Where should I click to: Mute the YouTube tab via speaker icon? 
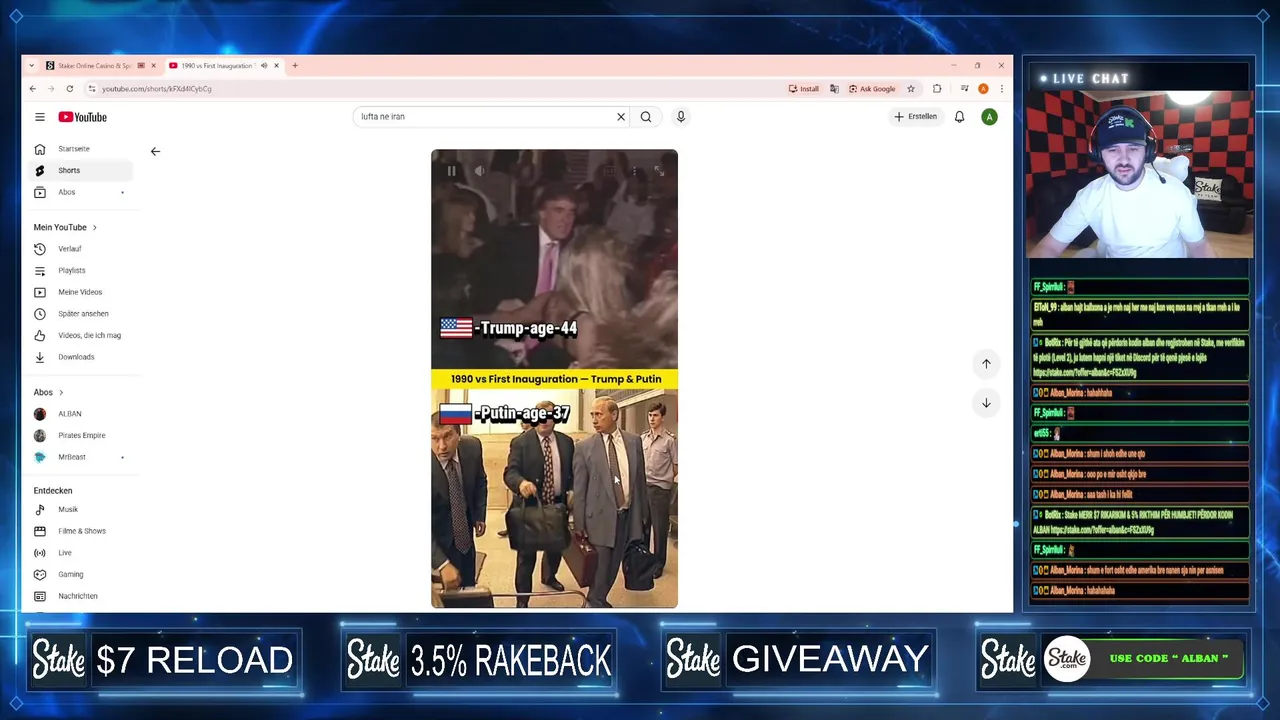click(264, 66)
